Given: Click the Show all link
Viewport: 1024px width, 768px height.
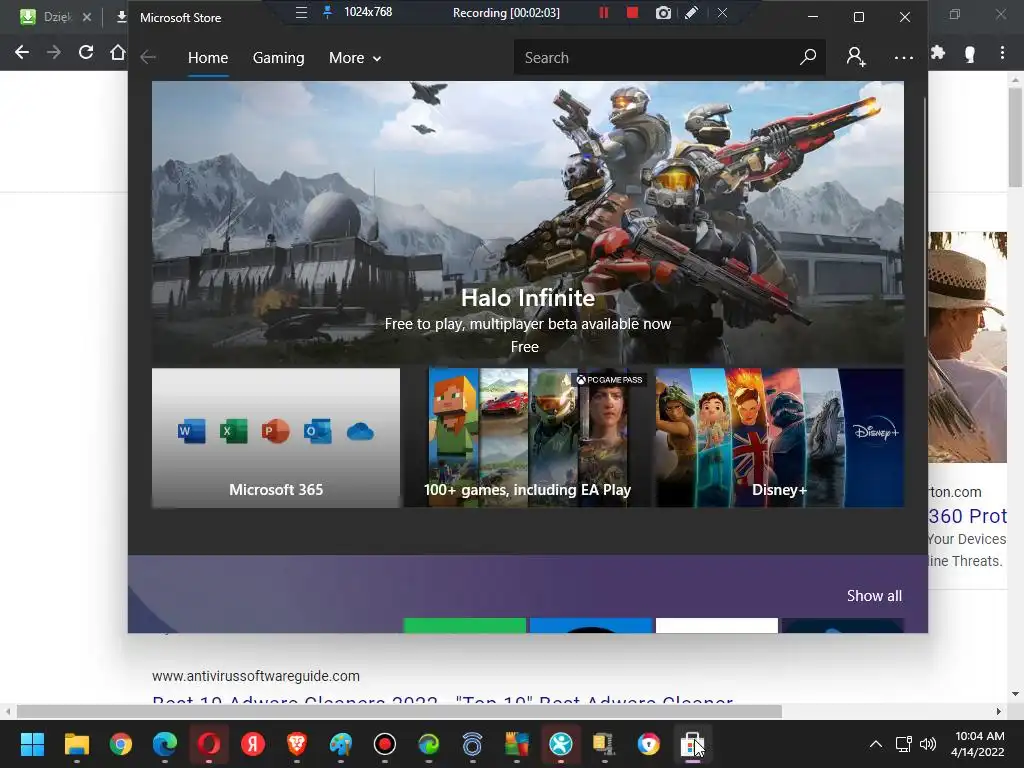Looking at the screenshot, I should click(x=874, y=596).
